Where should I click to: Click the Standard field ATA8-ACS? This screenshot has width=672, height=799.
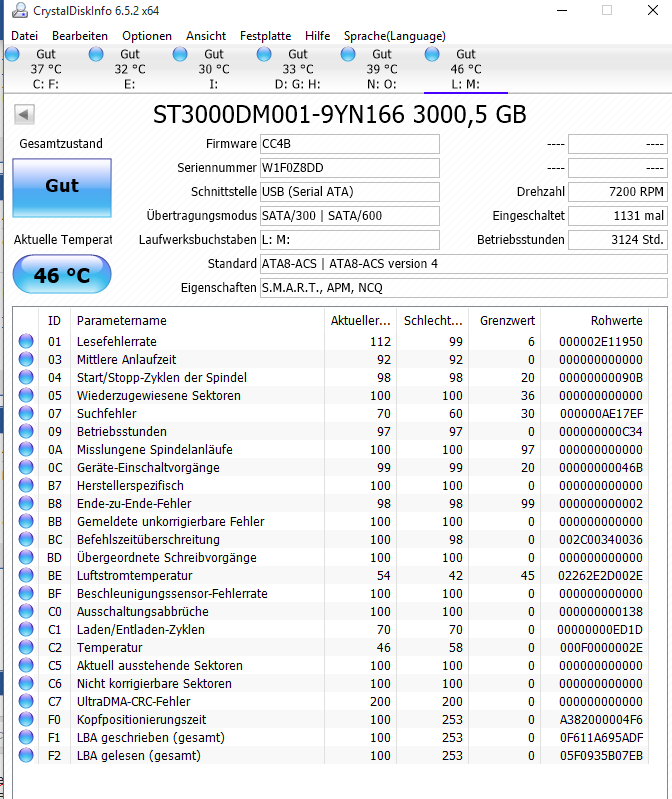click(464, 264)
